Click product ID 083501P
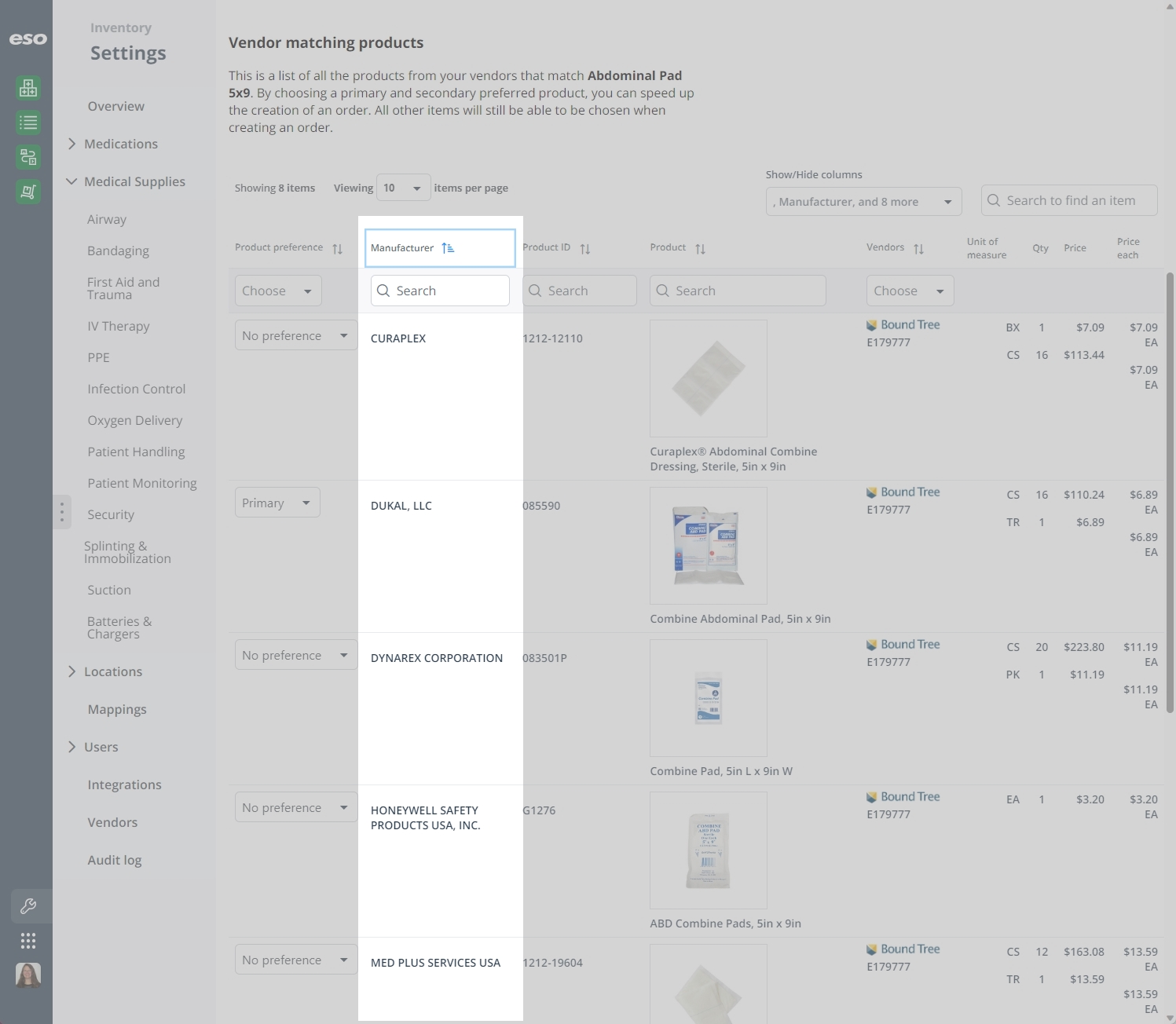Screen dimensions: 1176x1024 [544, 658]
